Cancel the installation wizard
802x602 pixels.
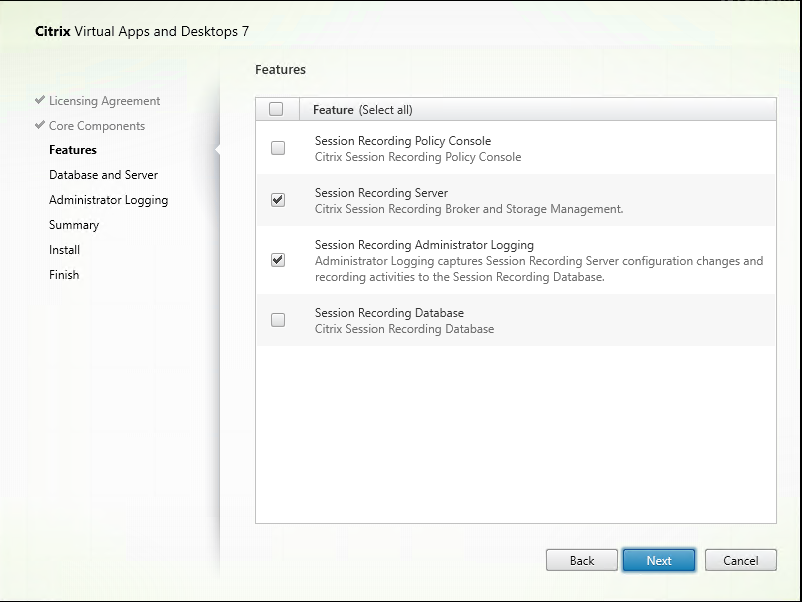741,560
